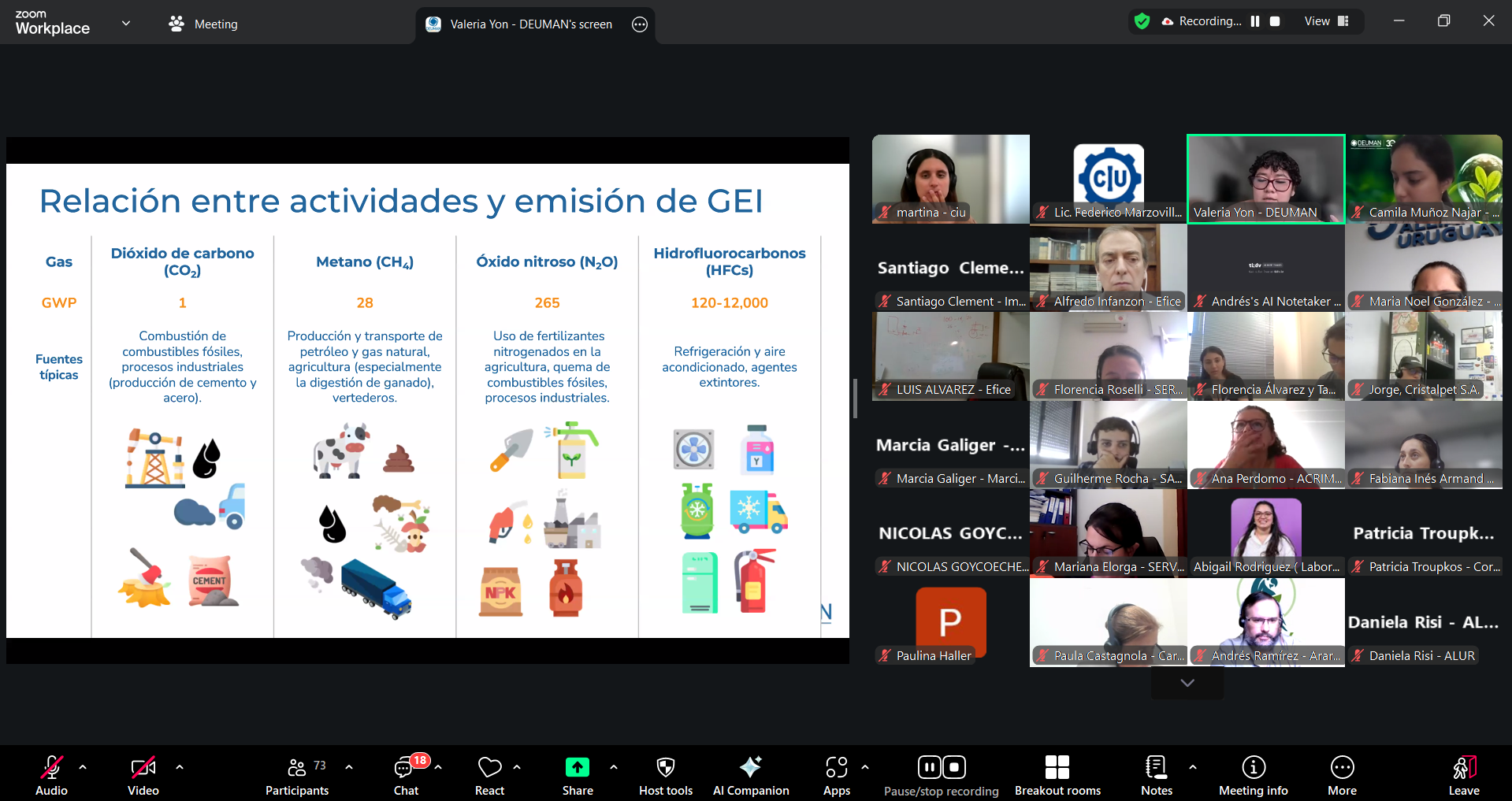Open Breakout rooms
The image size is (1512, 801).
pyautogui.click(x=1057, y=776)
